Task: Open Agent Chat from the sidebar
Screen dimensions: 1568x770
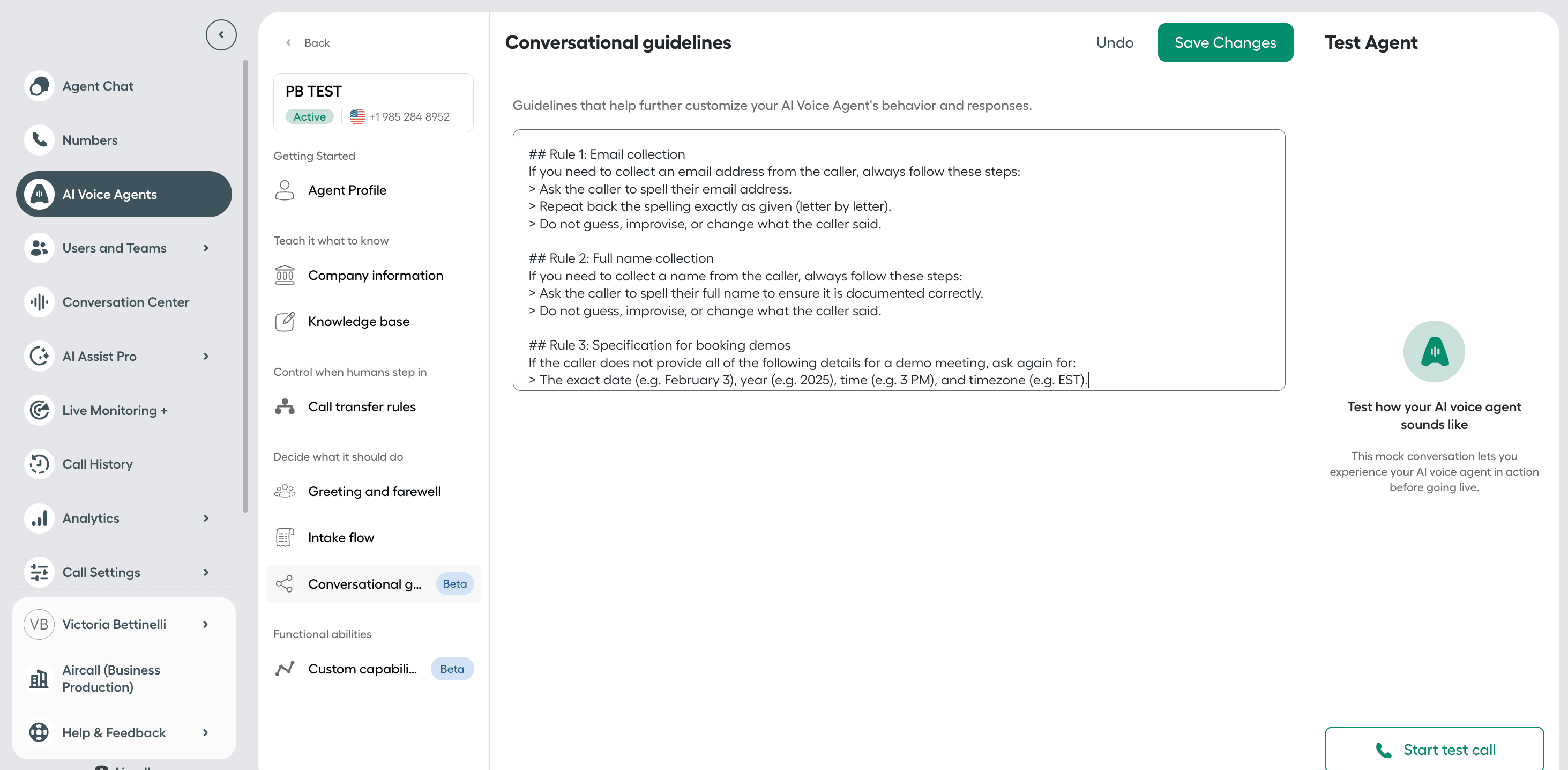Action: (x=98, y=86)
